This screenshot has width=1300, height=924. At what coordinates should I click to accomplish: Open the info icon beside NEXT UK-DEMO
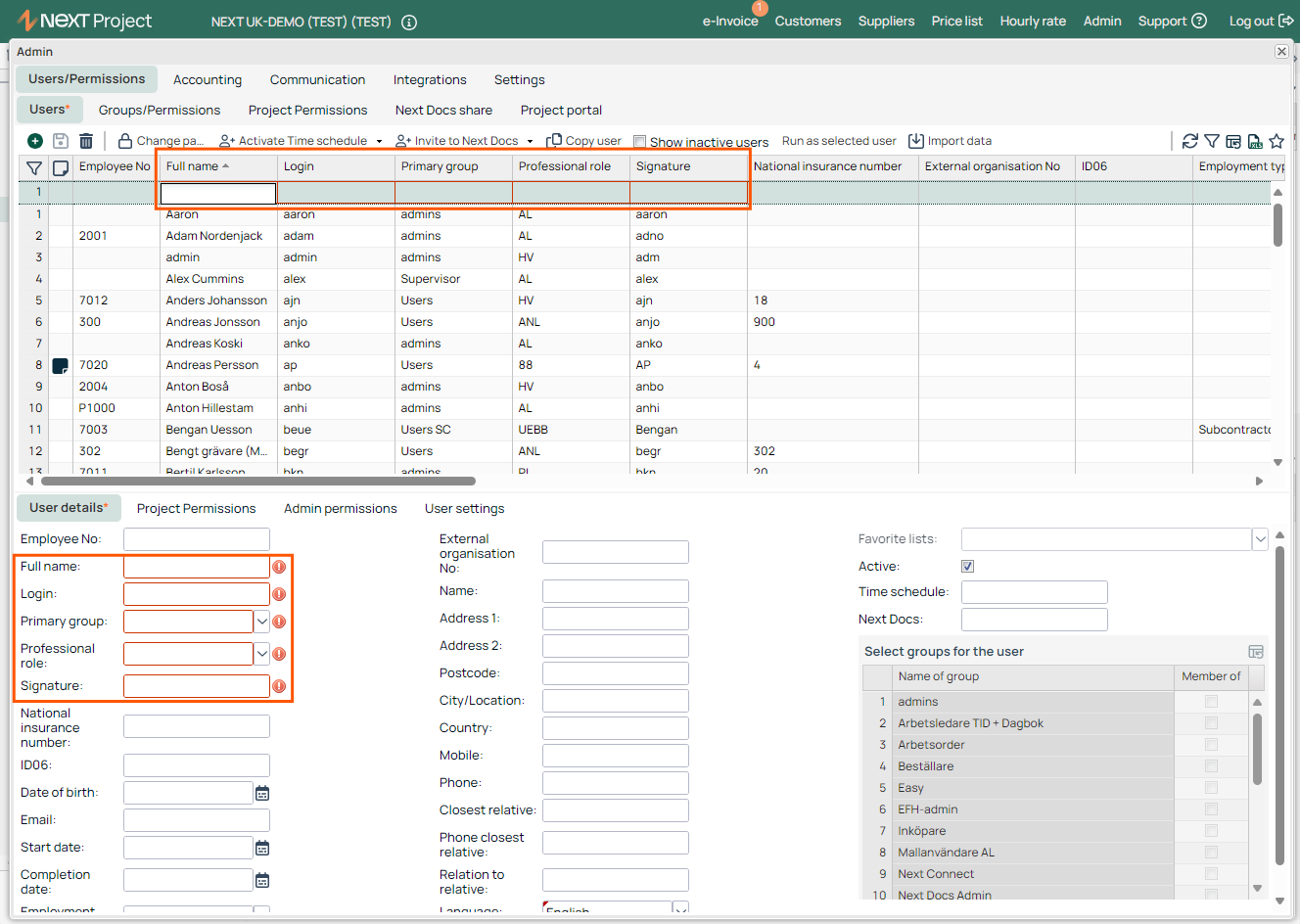tap(409, 22)
